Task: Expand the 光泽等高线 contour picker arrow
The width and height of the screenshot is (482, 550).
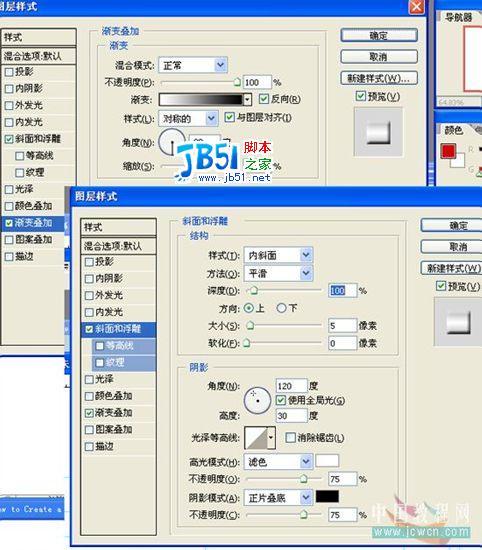Action: 271,437
